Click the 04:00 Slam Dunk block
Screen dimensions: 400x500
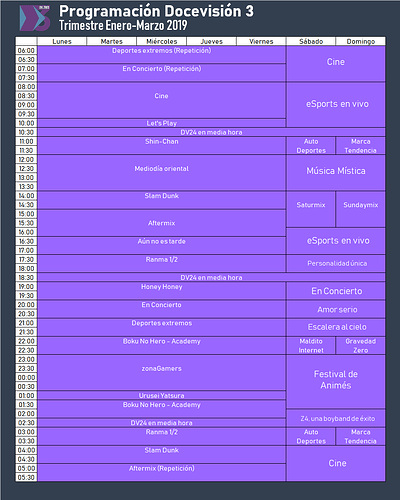(x=162, y=454)
